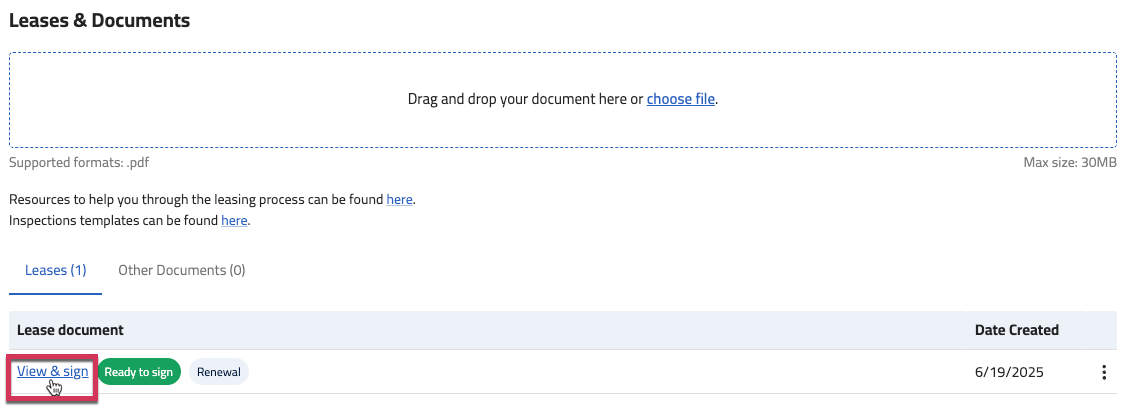Click the dashed-border document upload drop zone
Viewport: 1125px width, 406px height.
(x=562, y=100)
